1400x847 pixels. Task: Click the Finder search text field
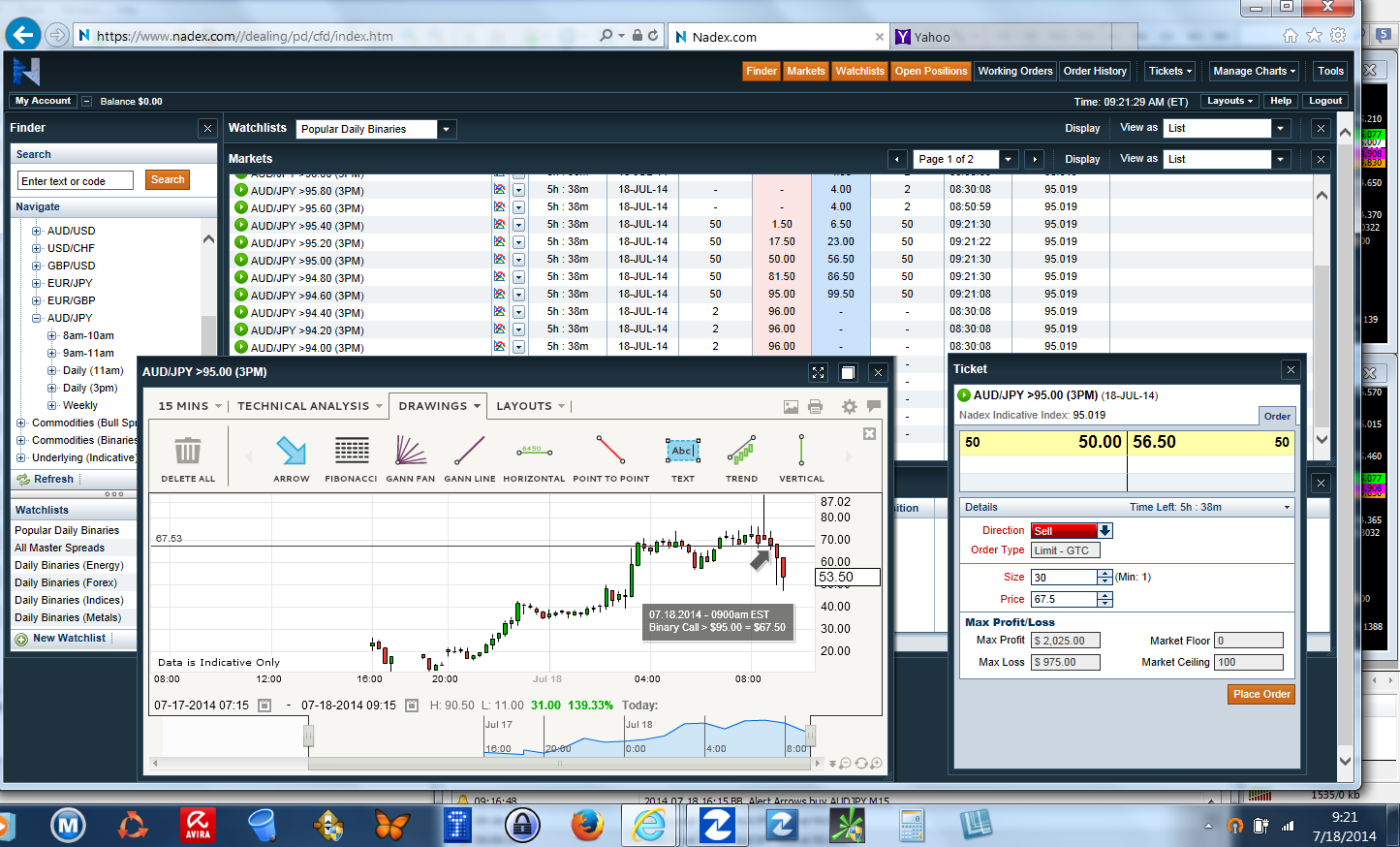pyautogui.click(x=75, y=181)
